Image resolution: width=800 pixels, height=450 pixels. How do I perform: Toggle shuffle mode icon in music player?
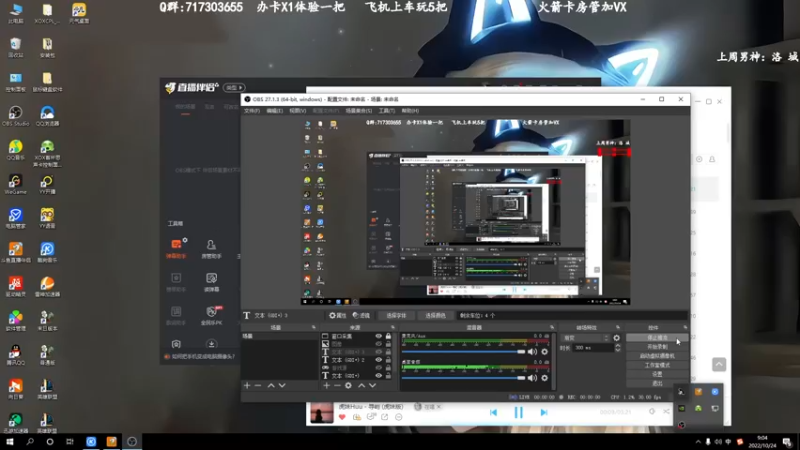pos(666,411)
